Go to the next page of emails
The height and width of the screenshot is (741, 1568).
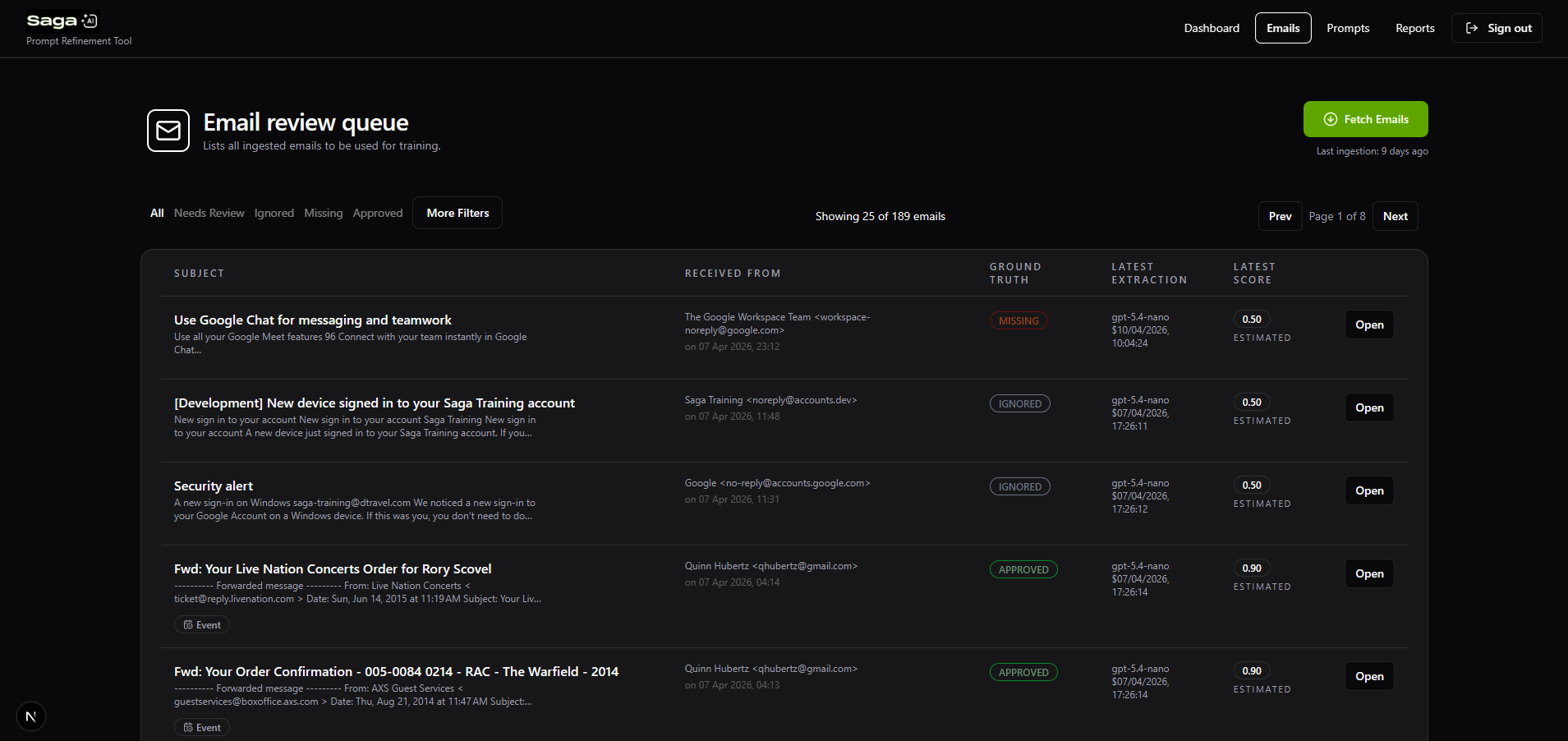[1395, 216]
